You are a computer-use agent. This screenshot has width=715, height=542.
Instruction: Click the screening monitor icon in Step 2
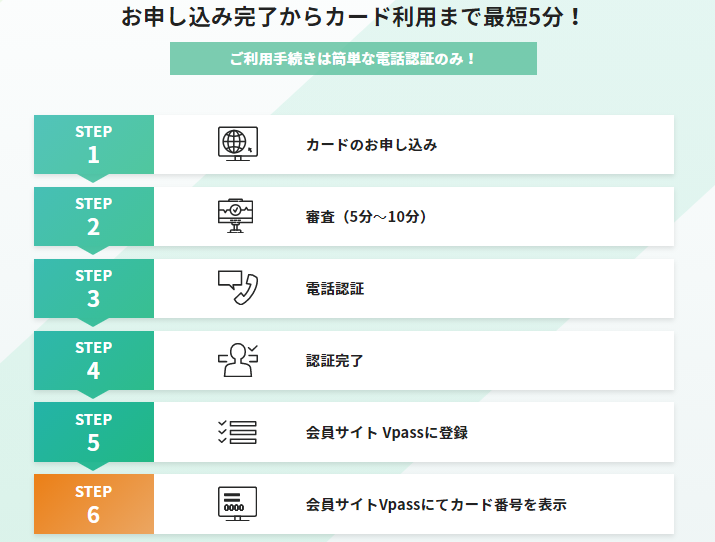point(235,216)
